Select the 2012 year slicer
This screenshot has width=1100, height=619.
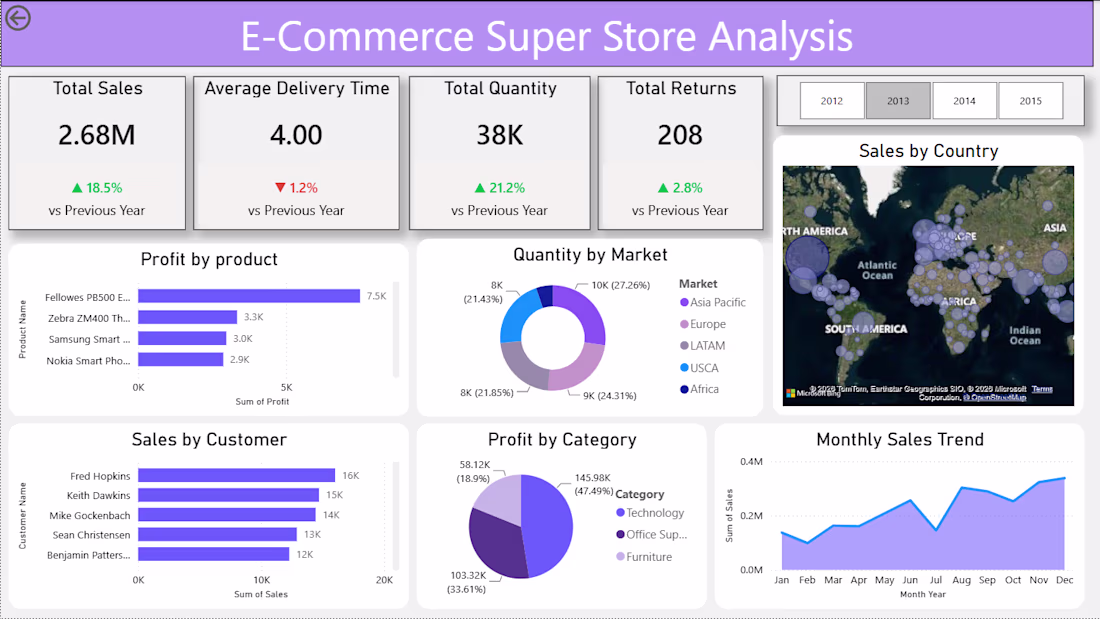831,101
